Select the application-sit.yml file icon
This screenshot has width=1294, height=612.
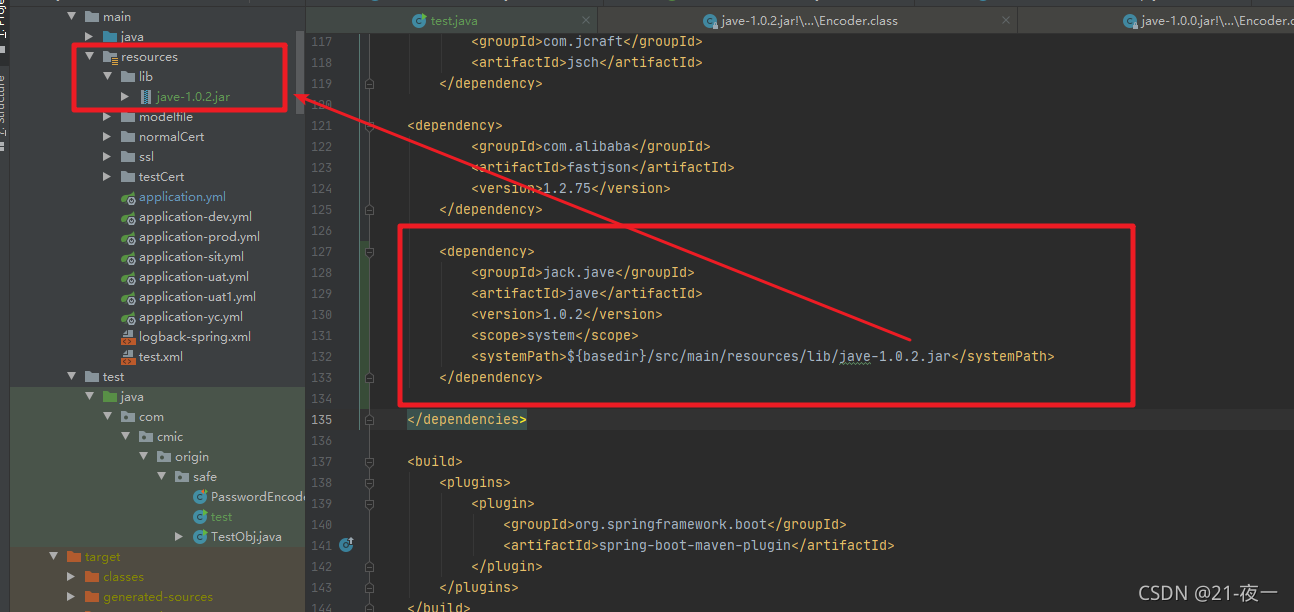pyautogui.click(x=128, y=257)
